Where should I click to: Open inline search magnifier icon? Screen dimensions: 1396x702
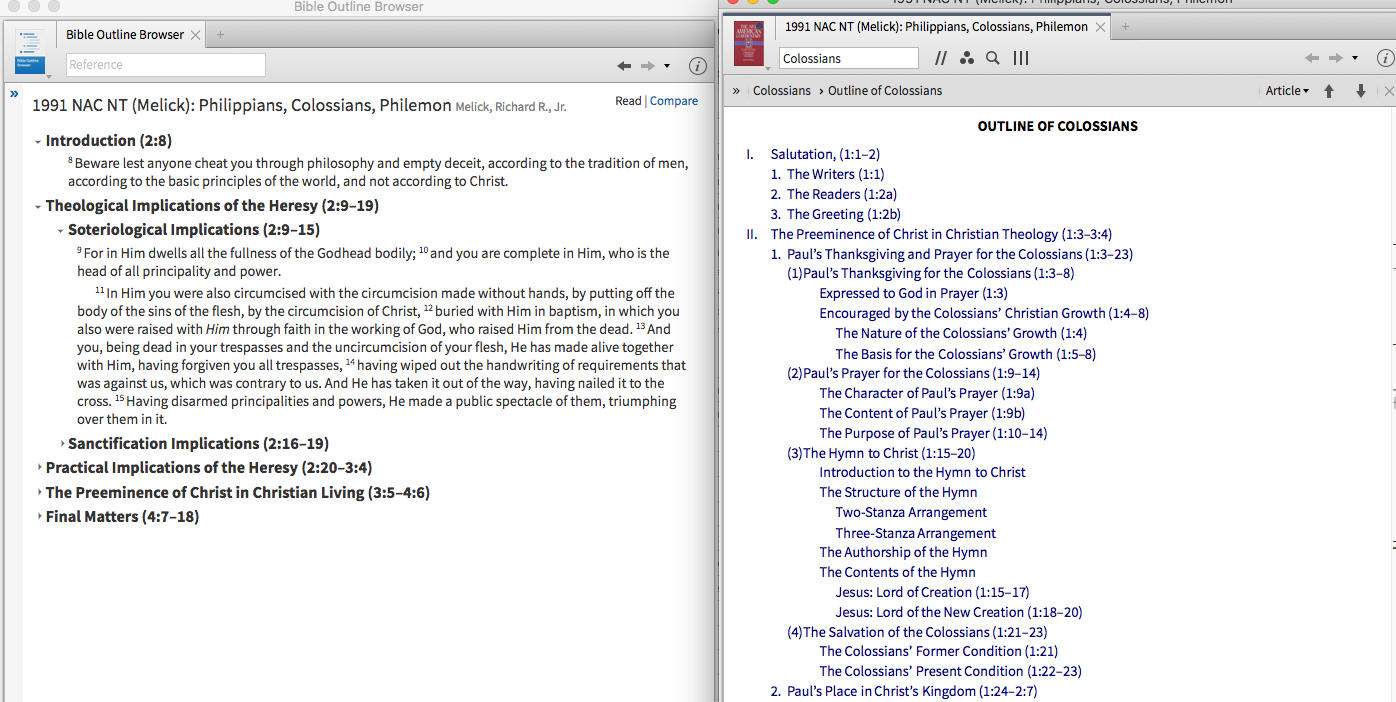[x=993, y=59]
